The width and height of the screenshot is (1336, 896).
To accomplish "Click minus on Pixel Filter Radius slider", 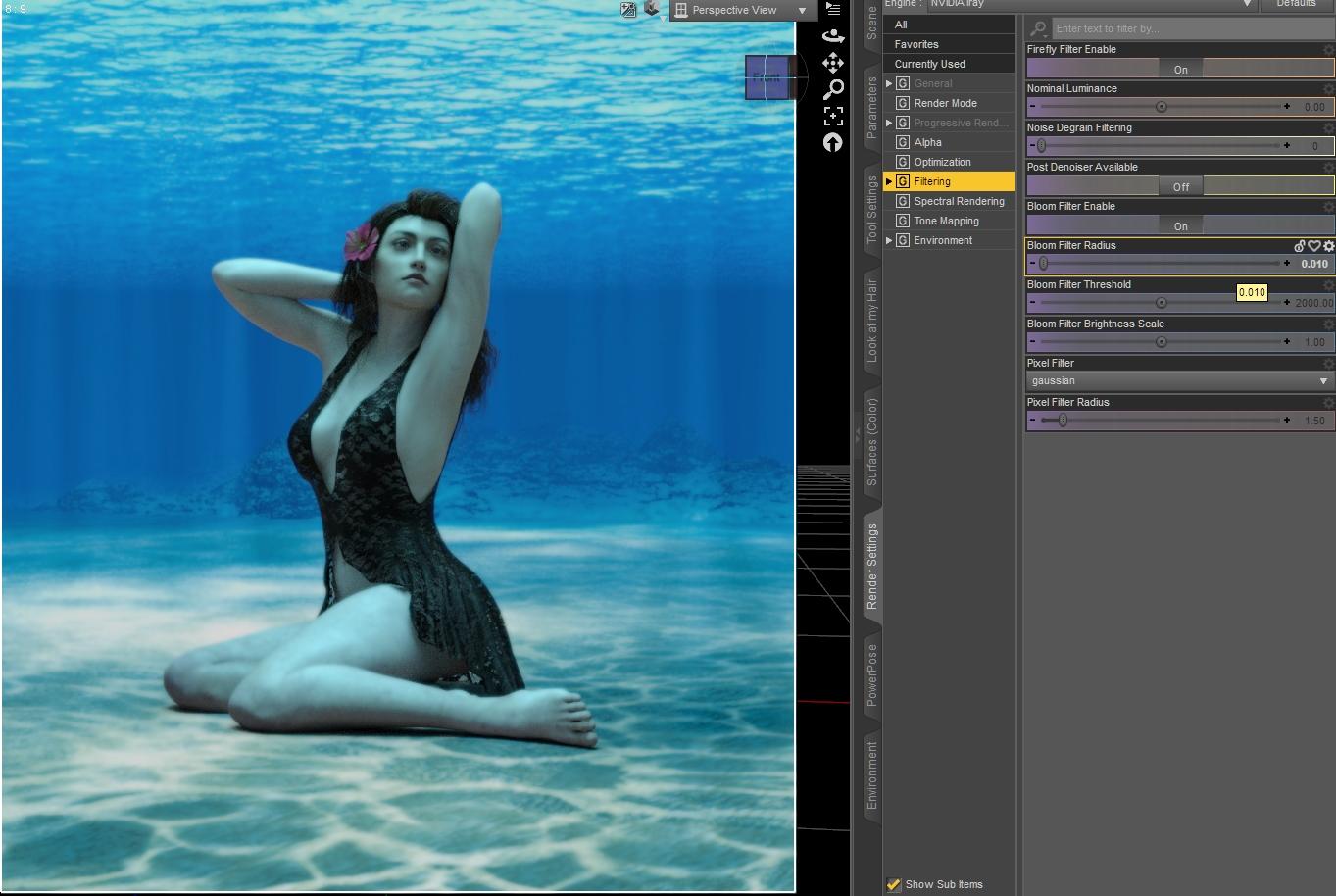I will pos(1032,420).
